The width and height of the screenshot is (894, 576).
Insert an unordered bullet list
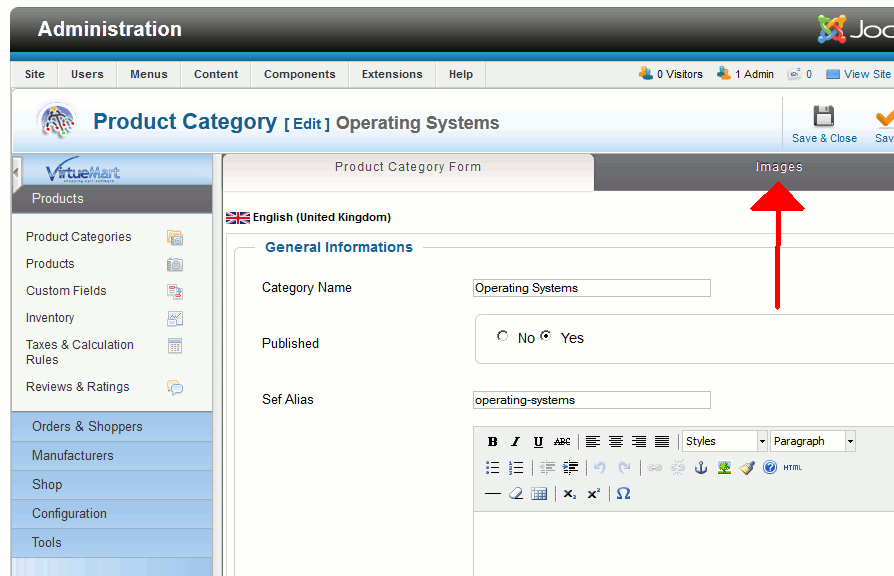[492, 467]
